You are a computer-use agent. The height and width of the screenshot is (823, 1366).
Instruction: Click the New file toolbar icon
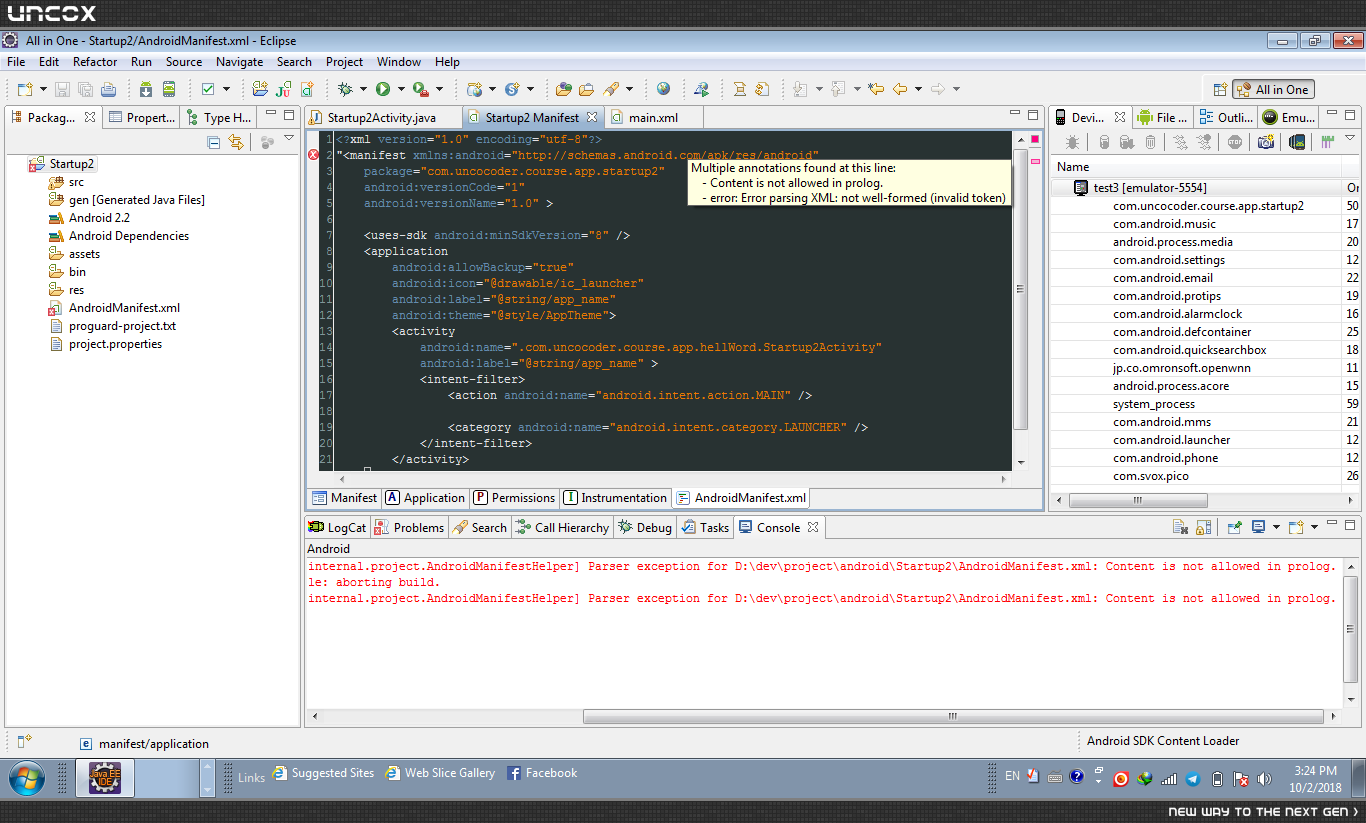tap(25, 89)
